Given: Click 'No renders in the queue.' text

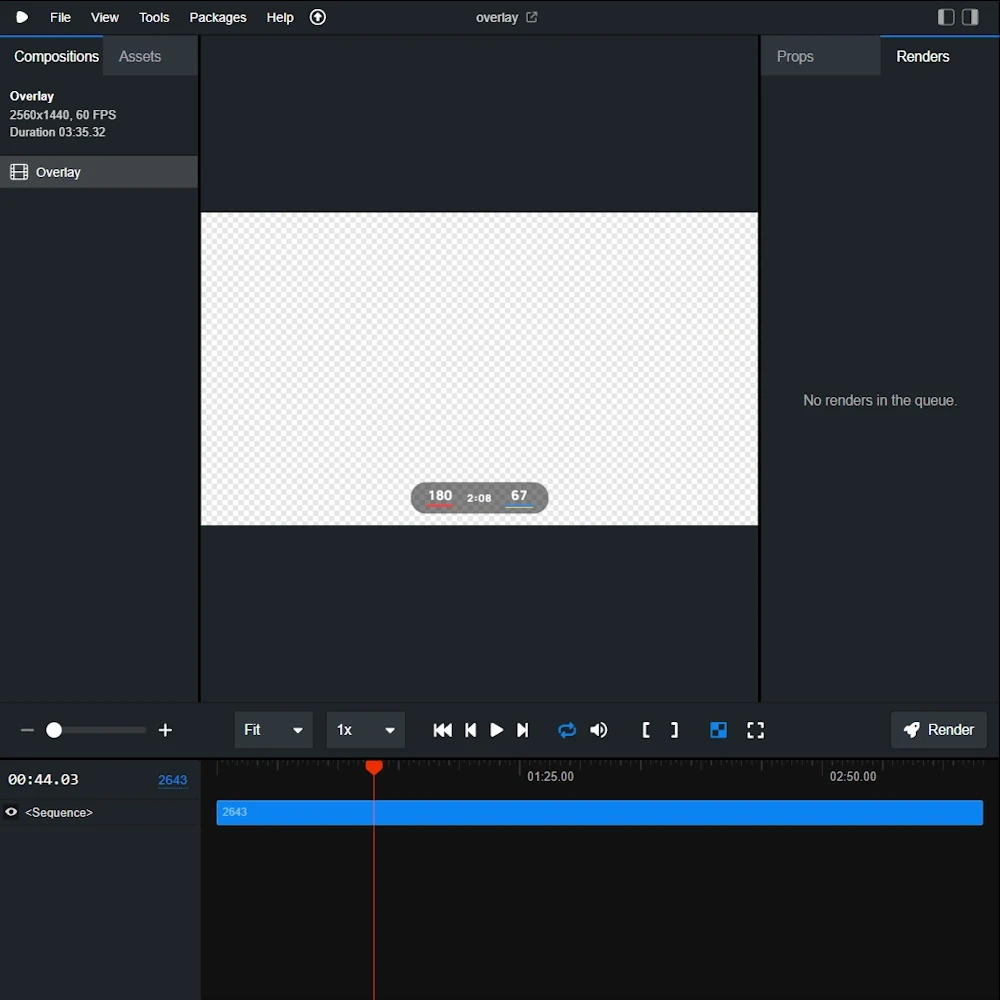Looking at the screenshot, I should 879,400.
